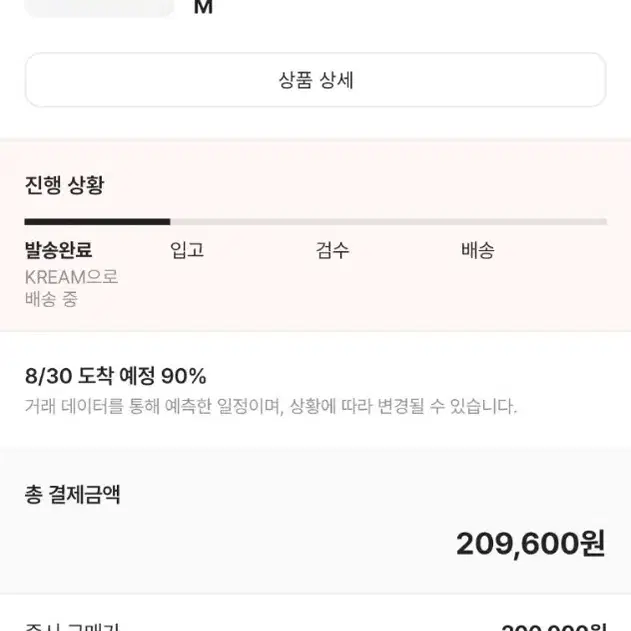This screenshot has height=631, width=631.
Task: Open the 상품 상세 product details button
Action: (x=316, y=80)
